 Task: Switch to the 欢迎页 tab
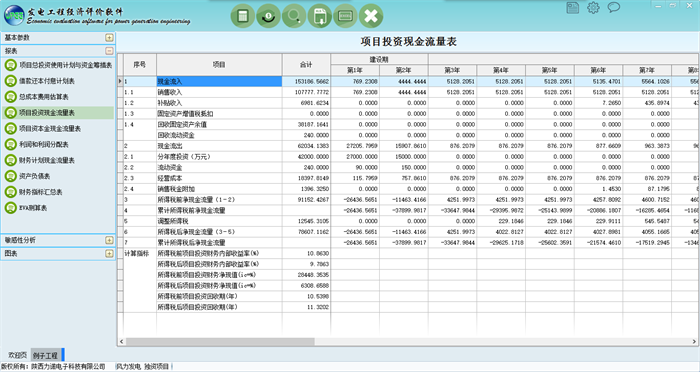[18, 355]
